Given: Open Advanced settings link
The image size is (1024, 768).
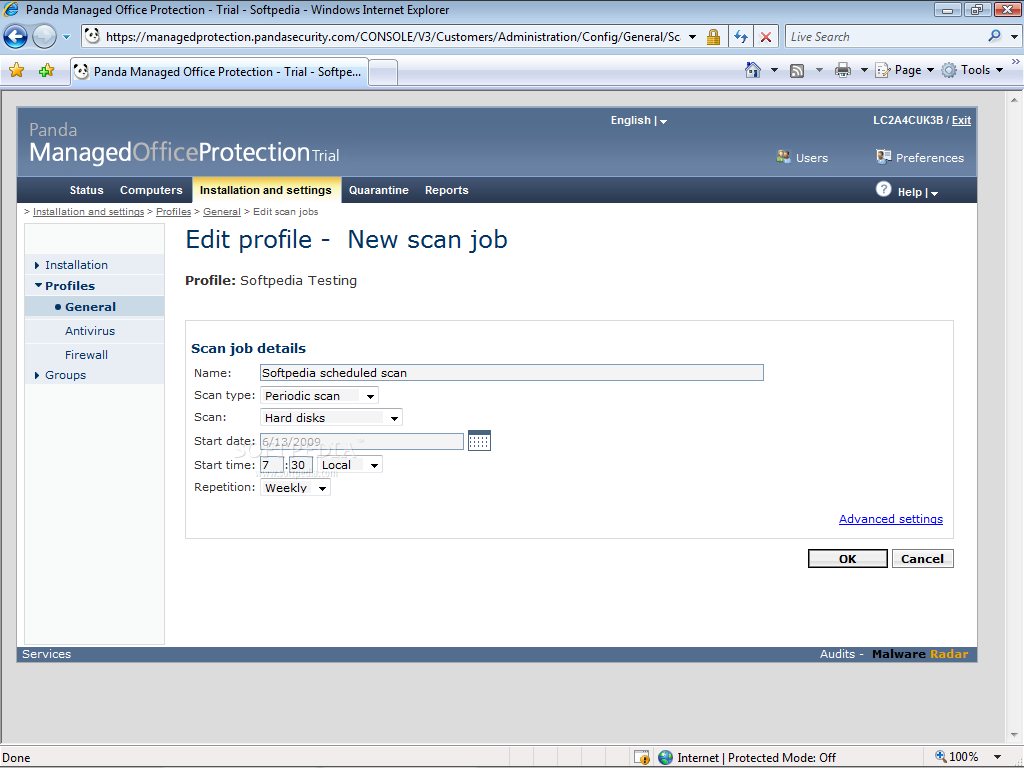Looking at the screenshot, I should click(x=891, y=519).
